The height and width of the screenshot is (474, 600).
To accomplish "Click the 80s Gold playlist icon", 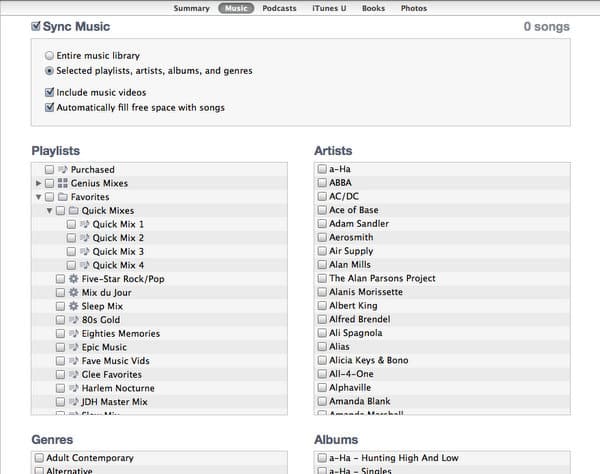I will (x=73, y=320).
